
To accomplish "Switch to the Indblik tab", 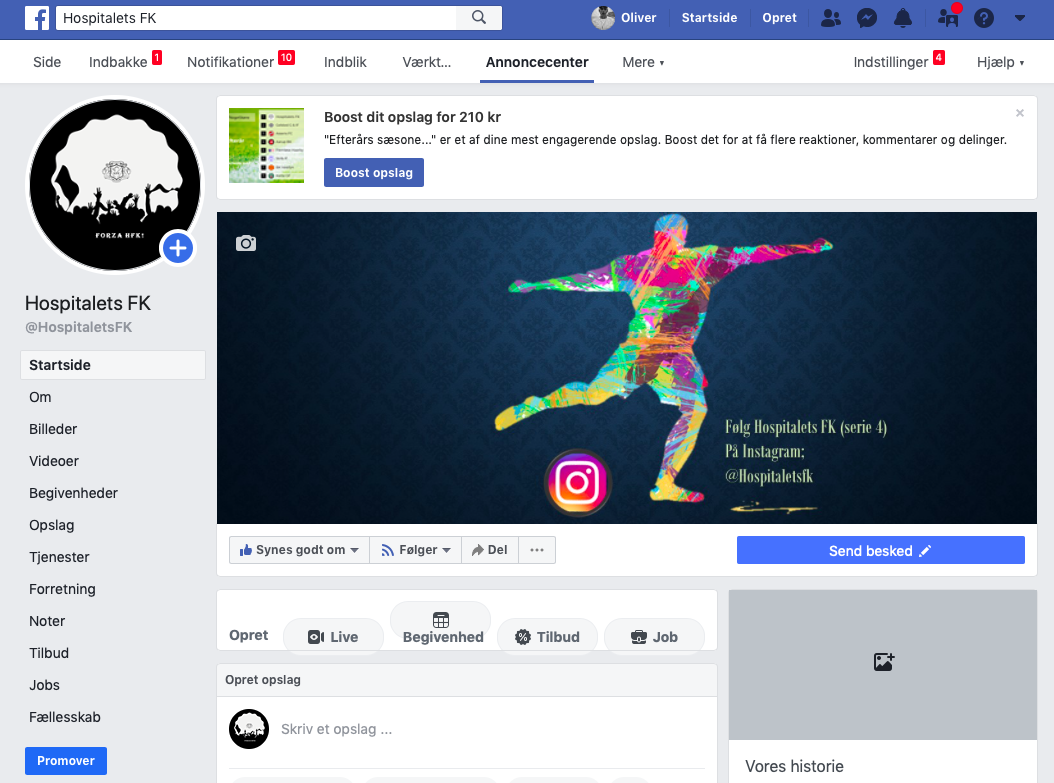I will [345, 63].
